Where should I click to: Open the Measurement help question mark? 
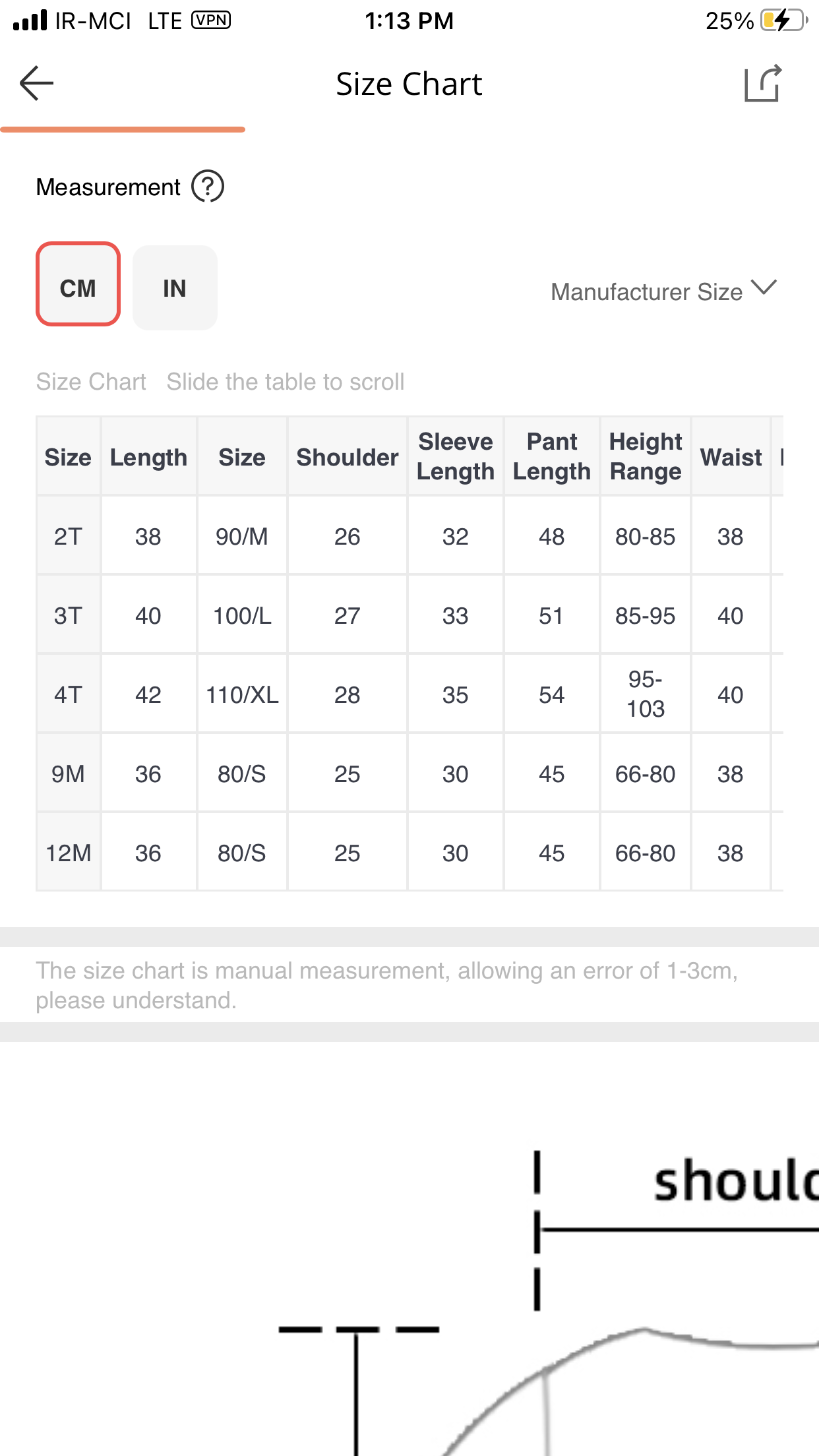tap(208, 187)
